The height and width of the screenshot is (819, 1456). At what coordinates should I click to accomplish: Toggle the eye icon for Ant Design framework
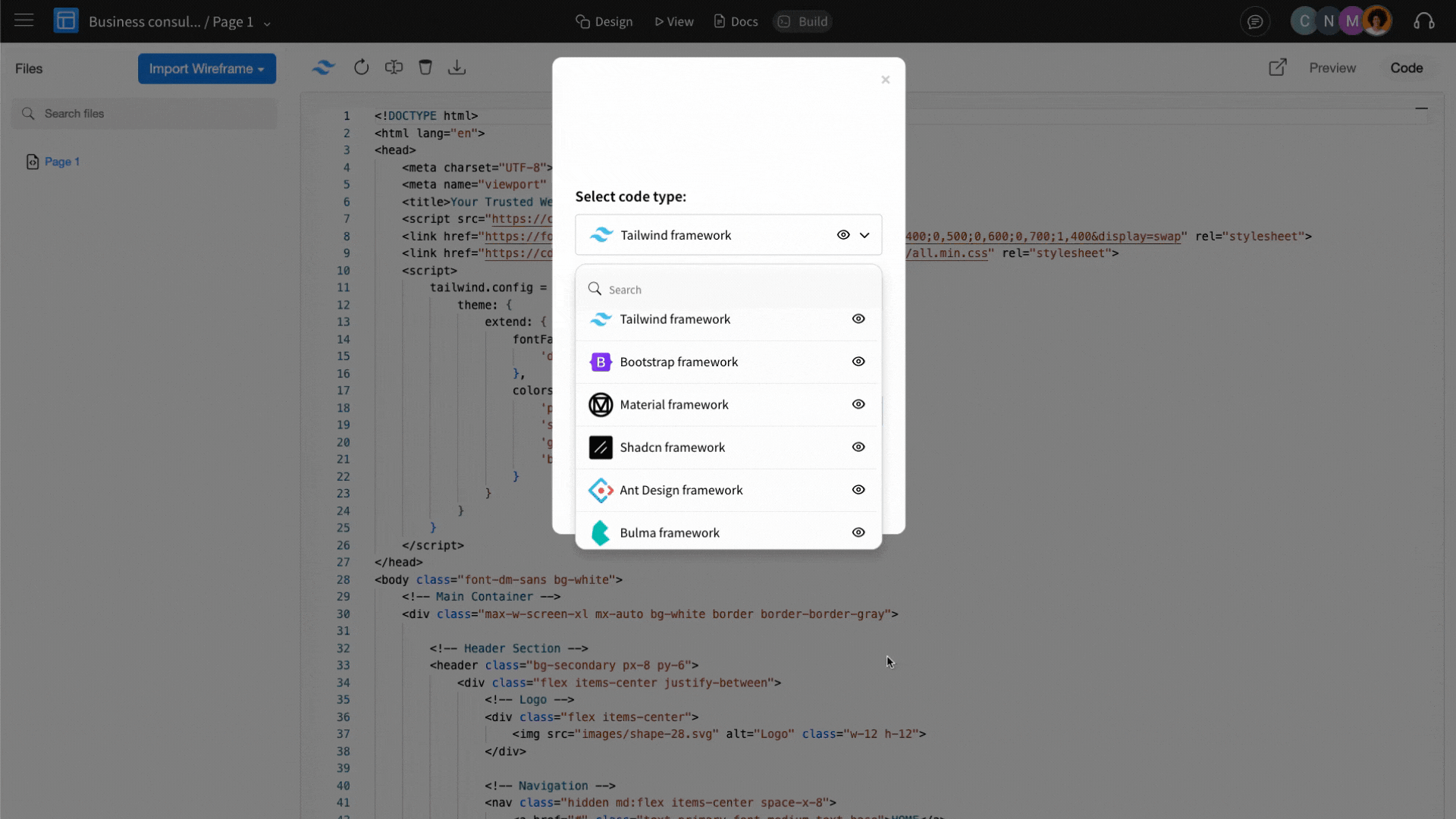point(858,490)
